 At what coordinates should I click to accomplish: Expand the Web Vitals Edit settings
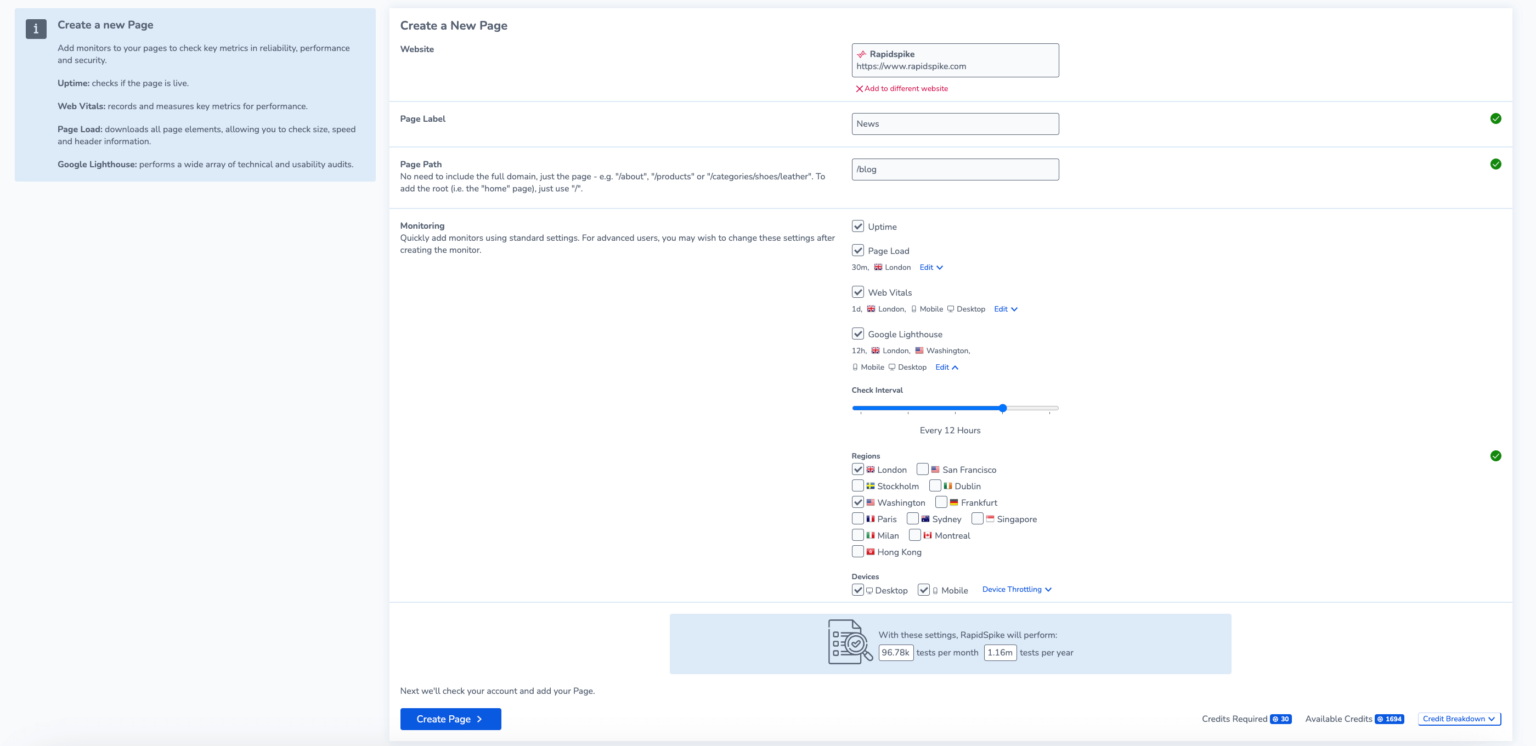(1005, 309)
